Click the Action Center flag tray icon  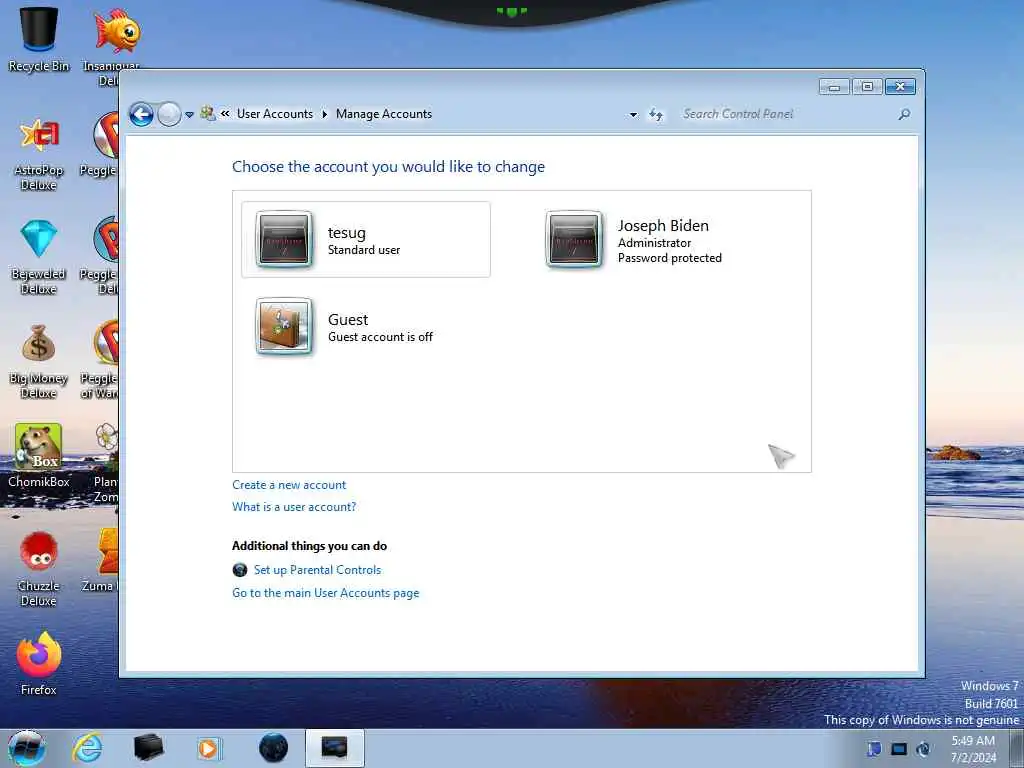coord(874,749)
